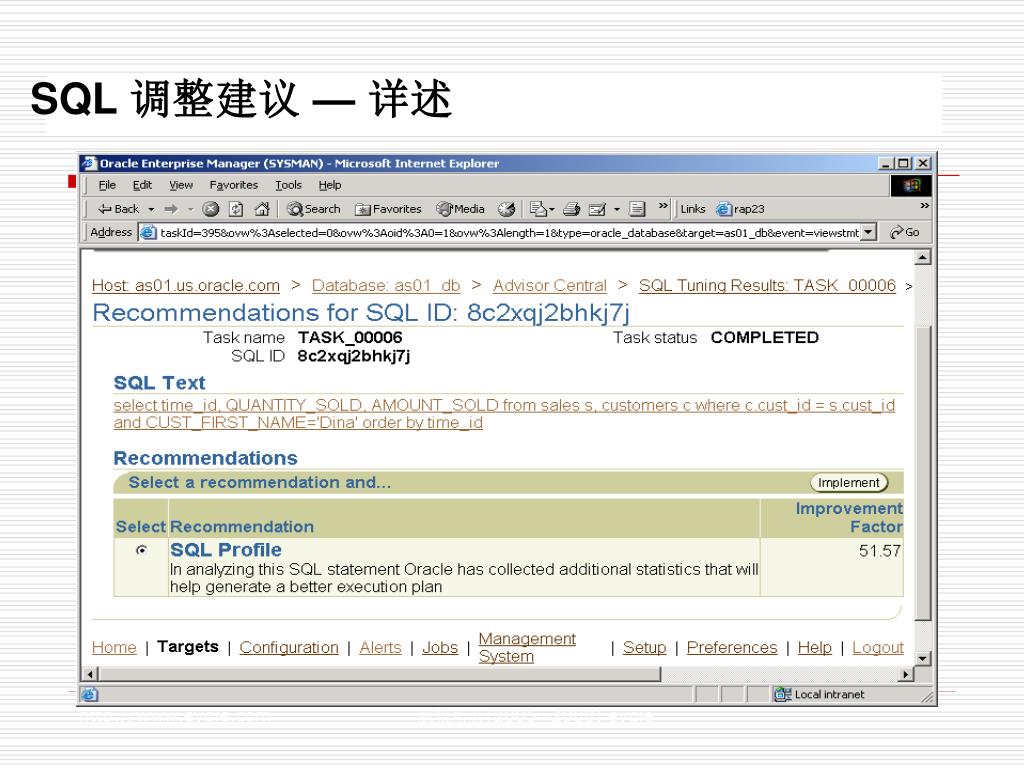Click the Local intranet zone icon

tap(782, 694)
